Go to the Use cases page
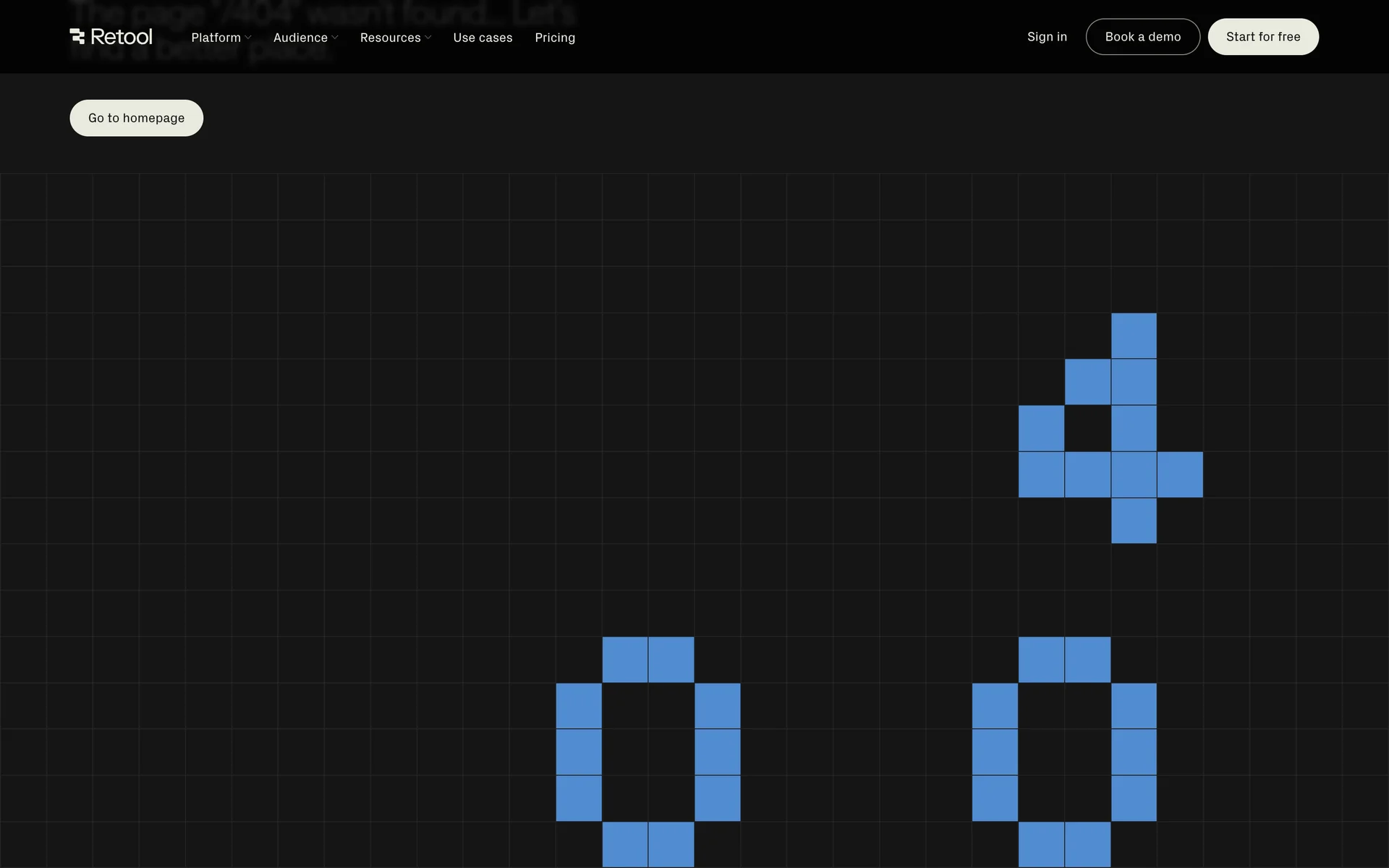 483,38
